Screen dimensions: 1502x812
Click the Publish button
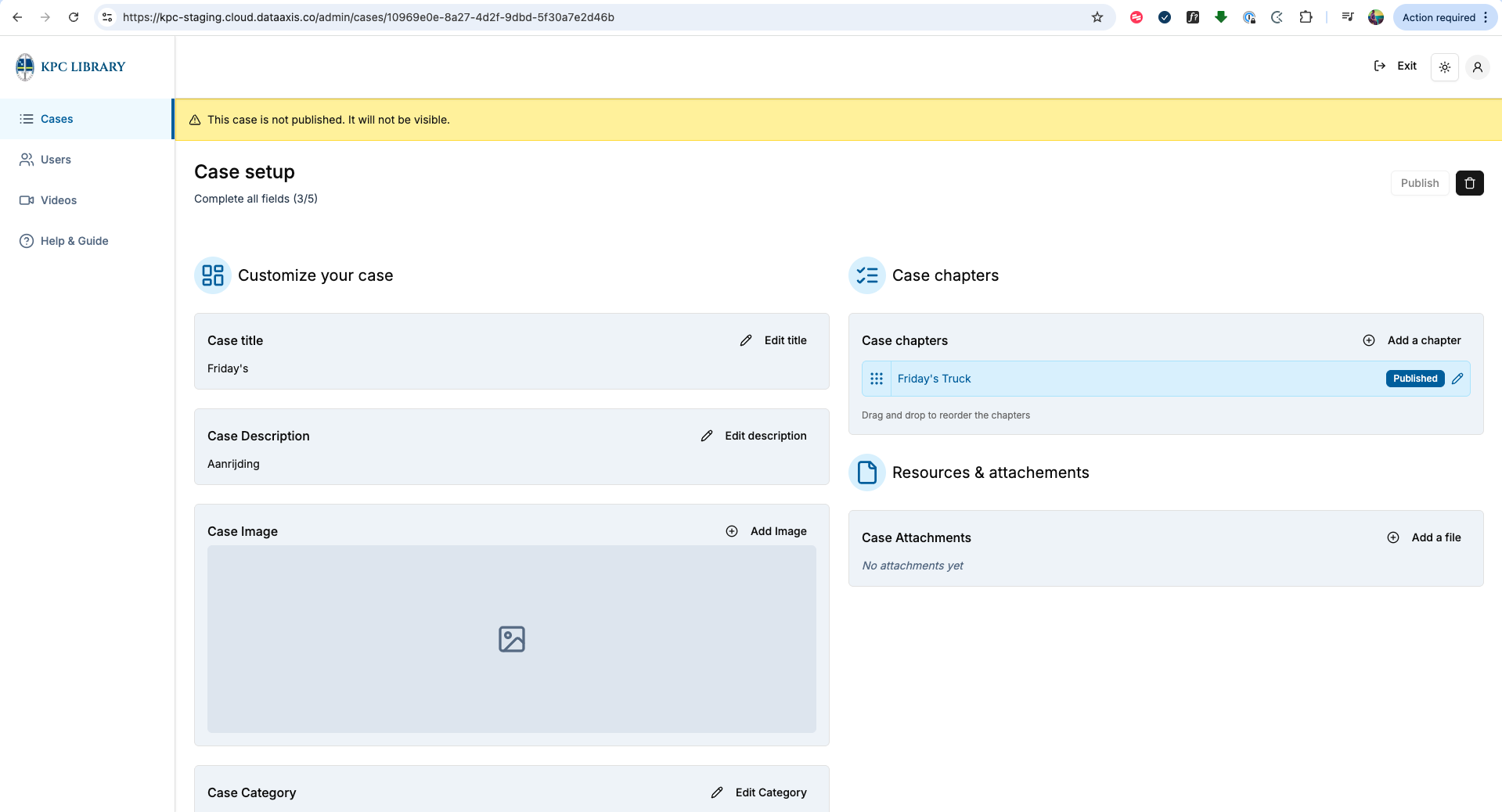click(1420, 183)
